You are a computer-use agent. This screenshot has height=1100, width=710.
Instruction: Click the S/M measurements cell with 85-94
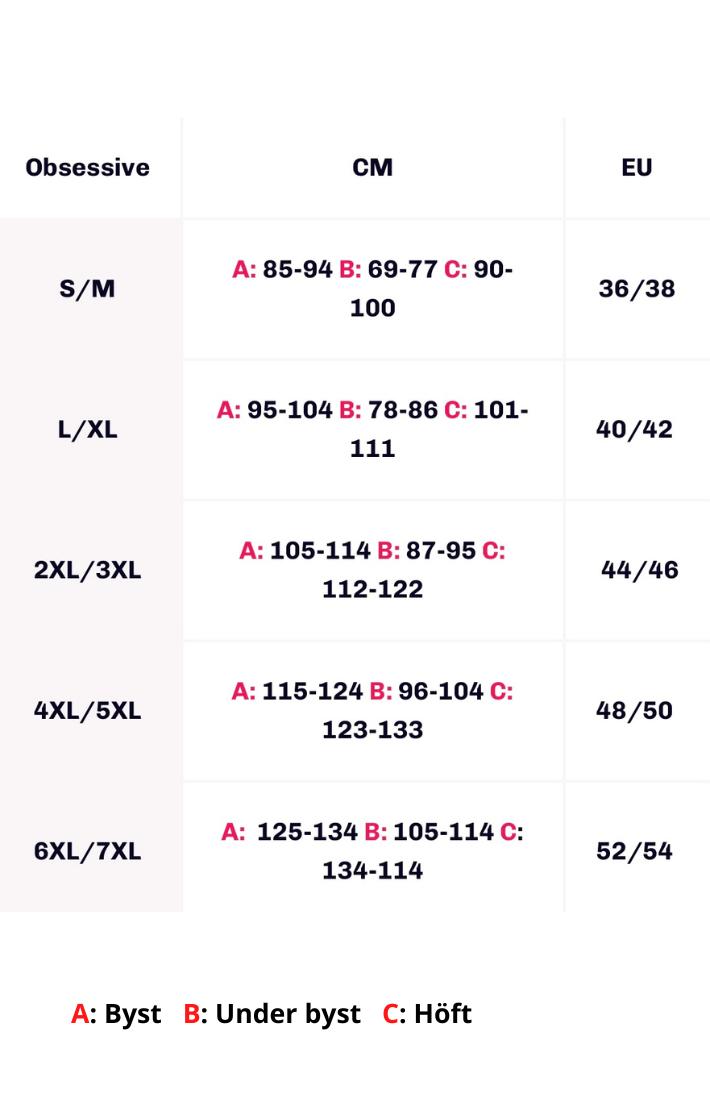(x=373, y=288)
